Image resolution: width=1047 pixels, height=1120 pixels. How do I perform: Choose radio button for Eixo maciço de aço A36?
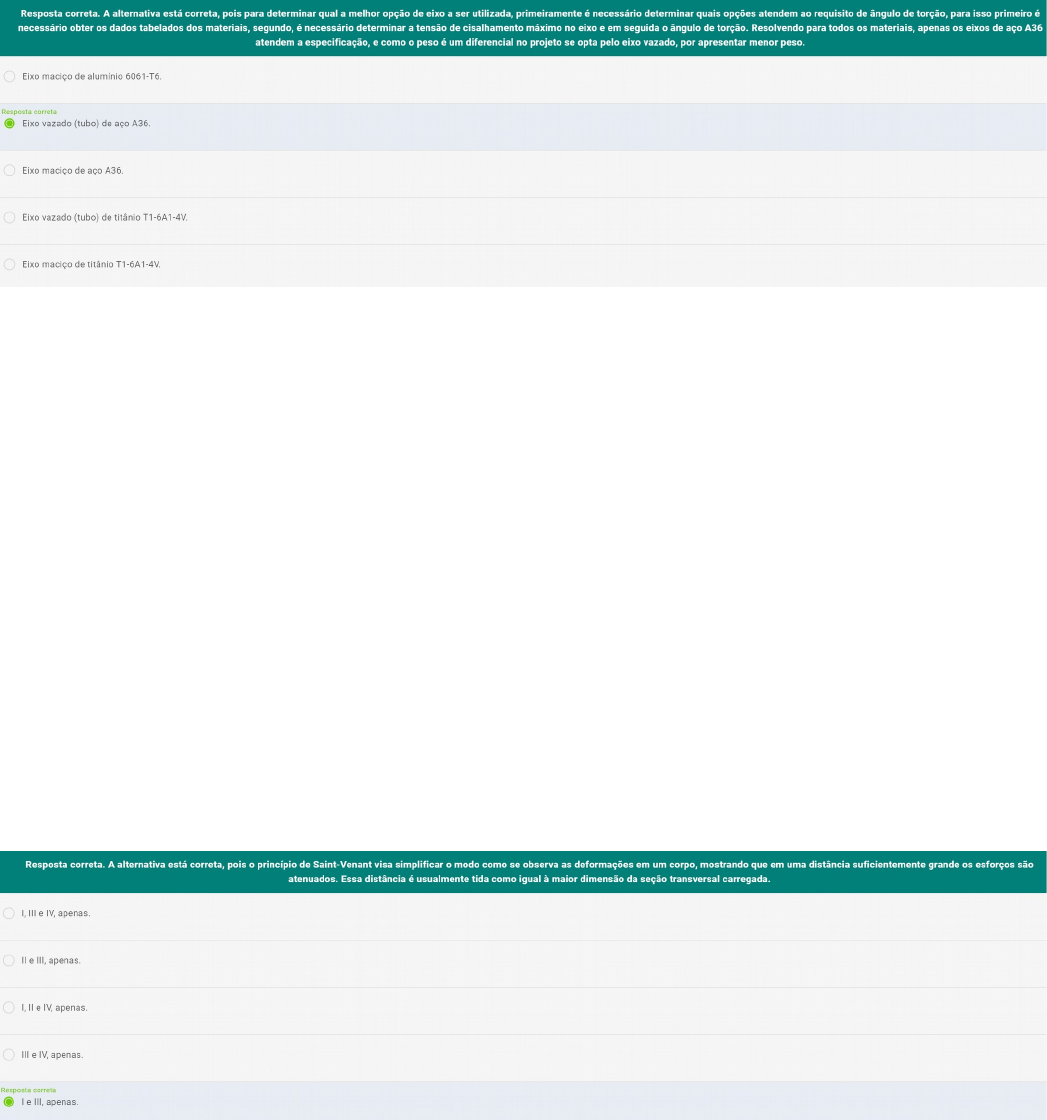point(10,171)
